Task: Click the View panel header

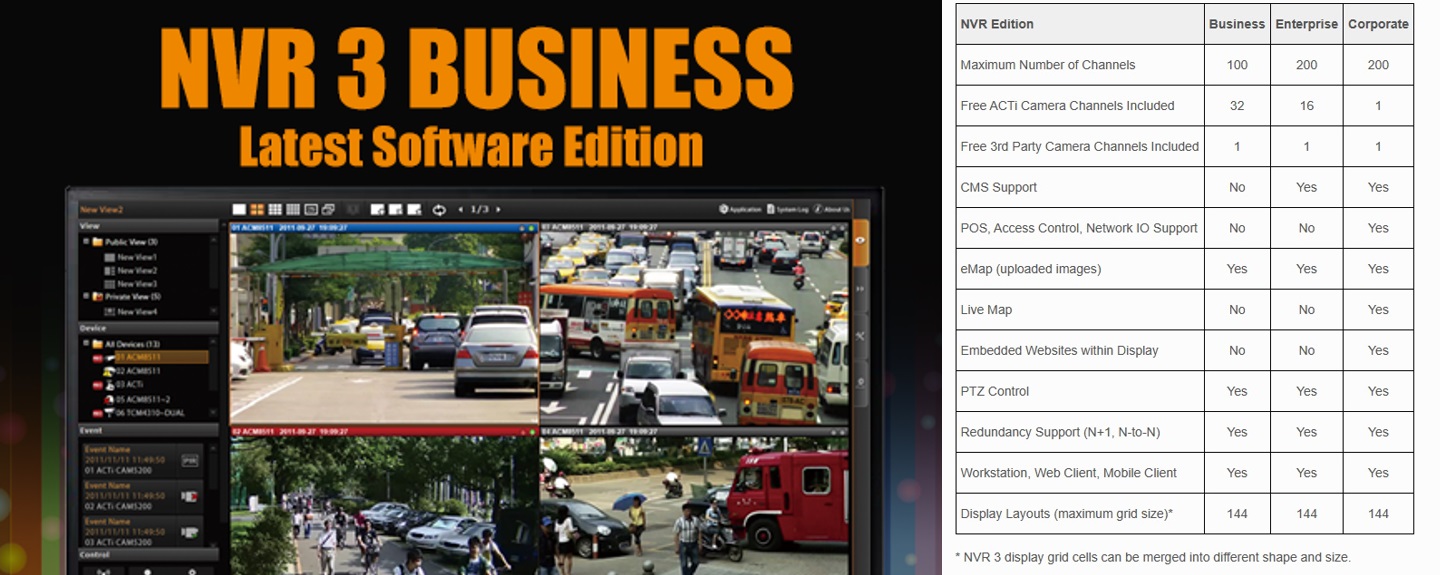Action: tap(148, 226)
